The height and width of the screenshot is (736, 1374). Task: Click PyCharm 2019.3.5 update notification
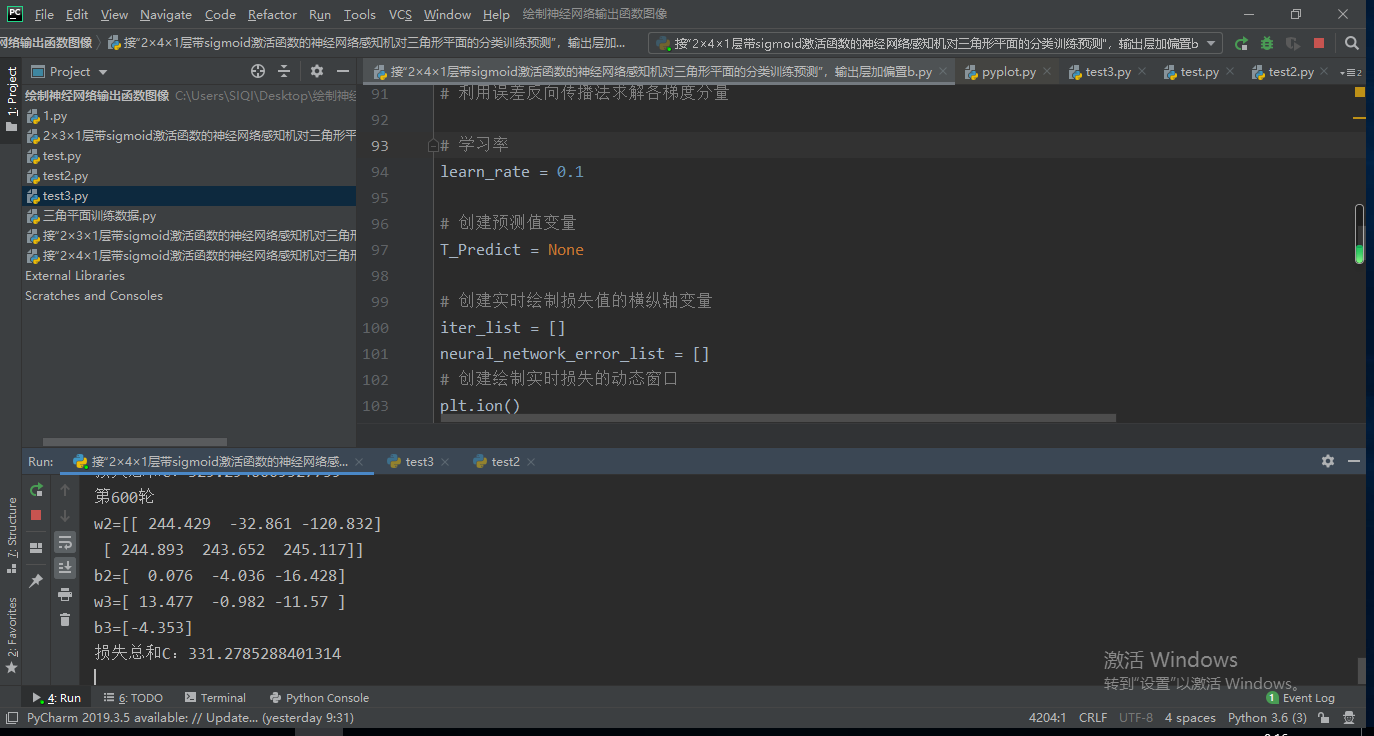click(x=190, y=718)
